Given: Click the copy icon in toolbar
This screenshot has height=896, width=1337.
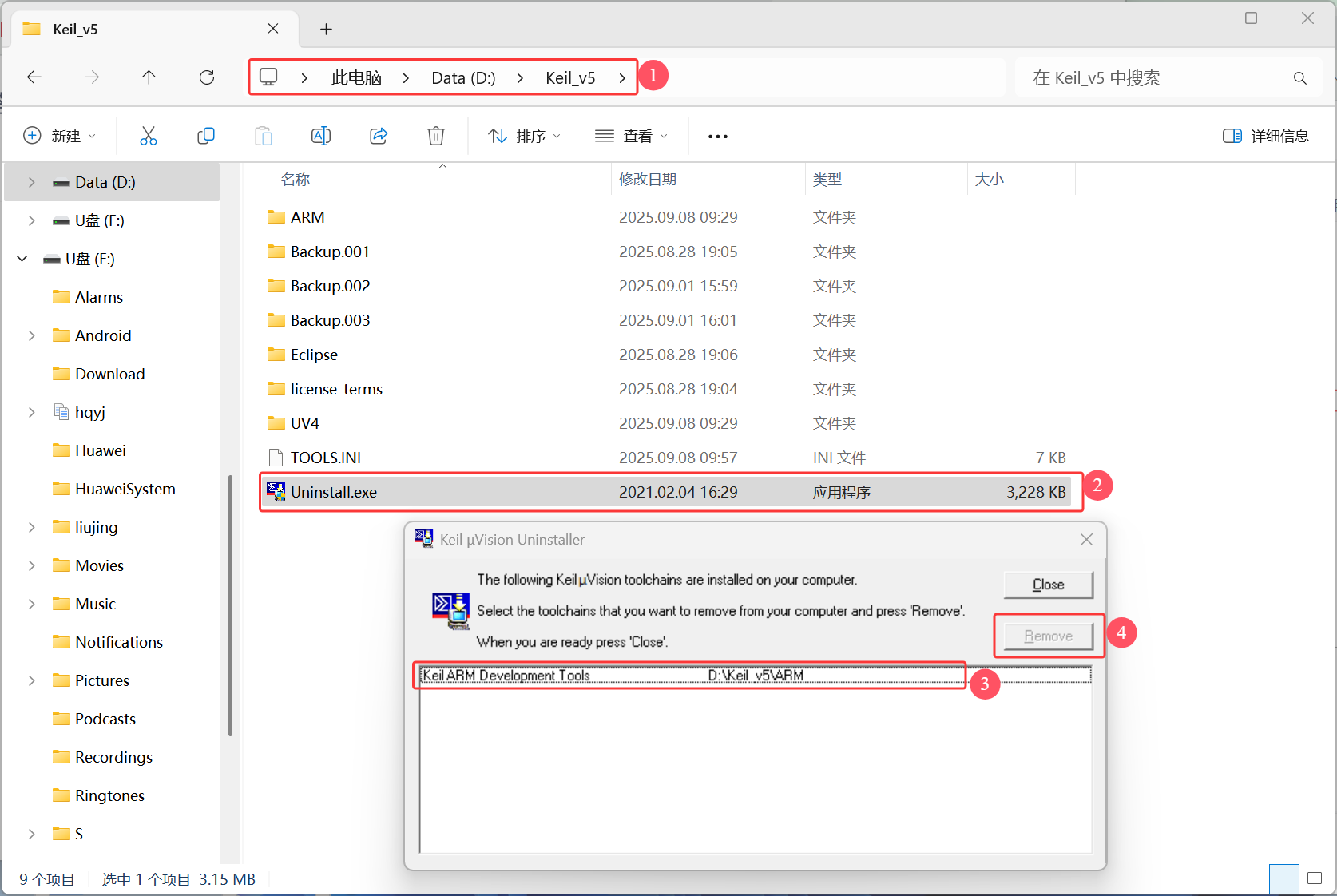Looking at the screenshot, I should point(206,136).
